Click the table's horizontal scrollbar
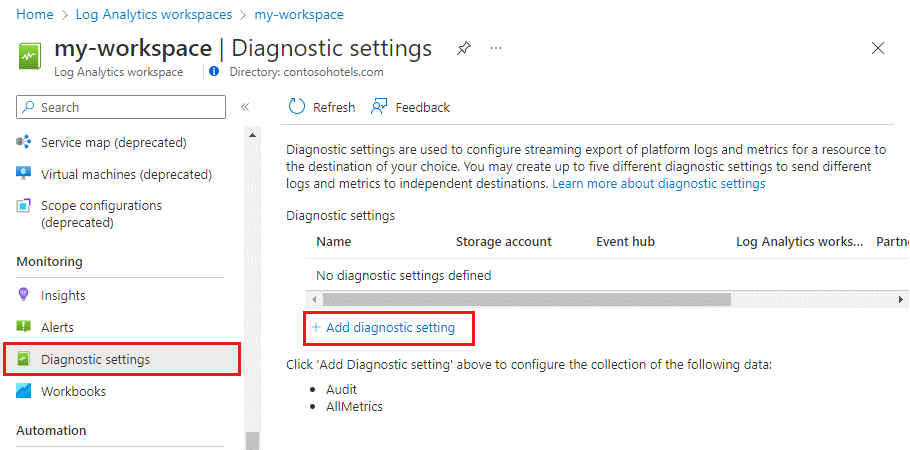The height and width of the screenshot is (450, 910). [x=526, y=299]
